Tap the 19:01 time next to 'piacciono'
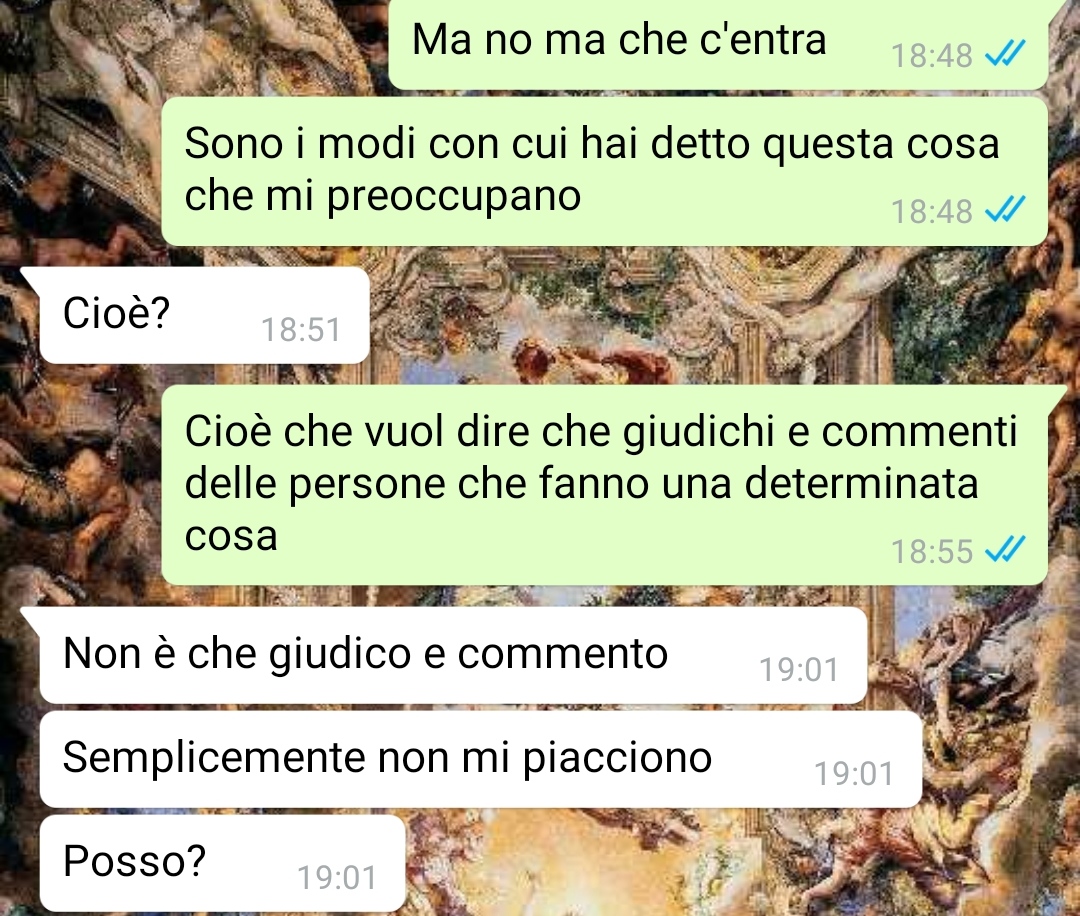This screenshot has width=1080, height=916. 854,774
